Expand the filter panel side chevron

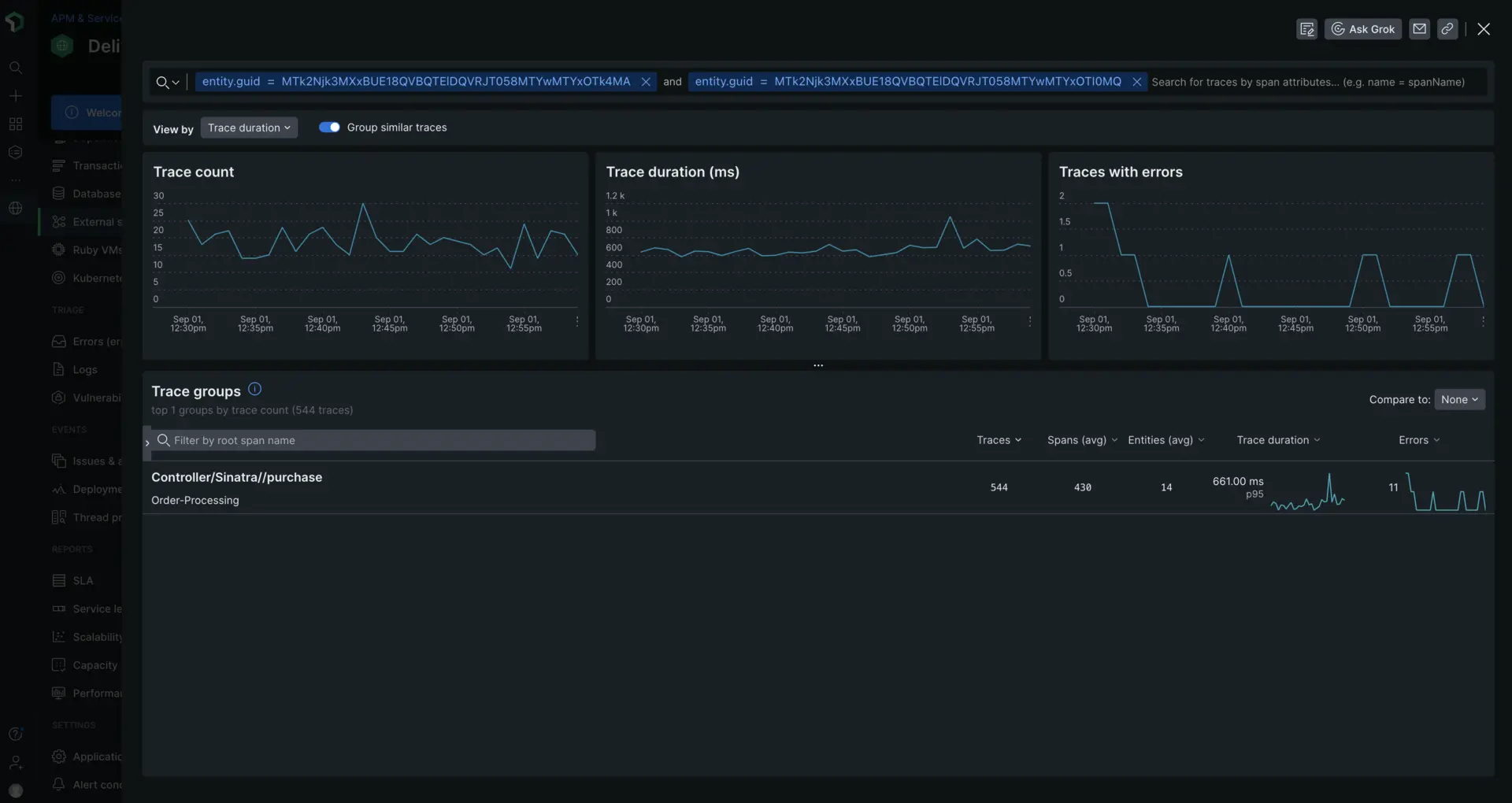[x=147, y=443]
